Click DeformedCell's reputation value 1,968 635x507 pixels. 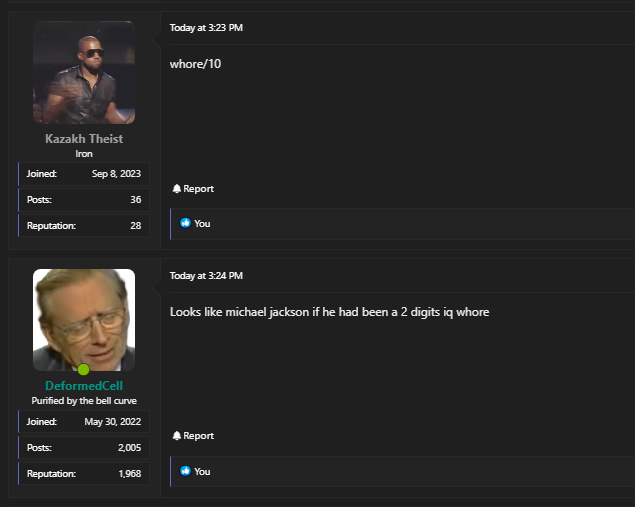coord(129,474)
